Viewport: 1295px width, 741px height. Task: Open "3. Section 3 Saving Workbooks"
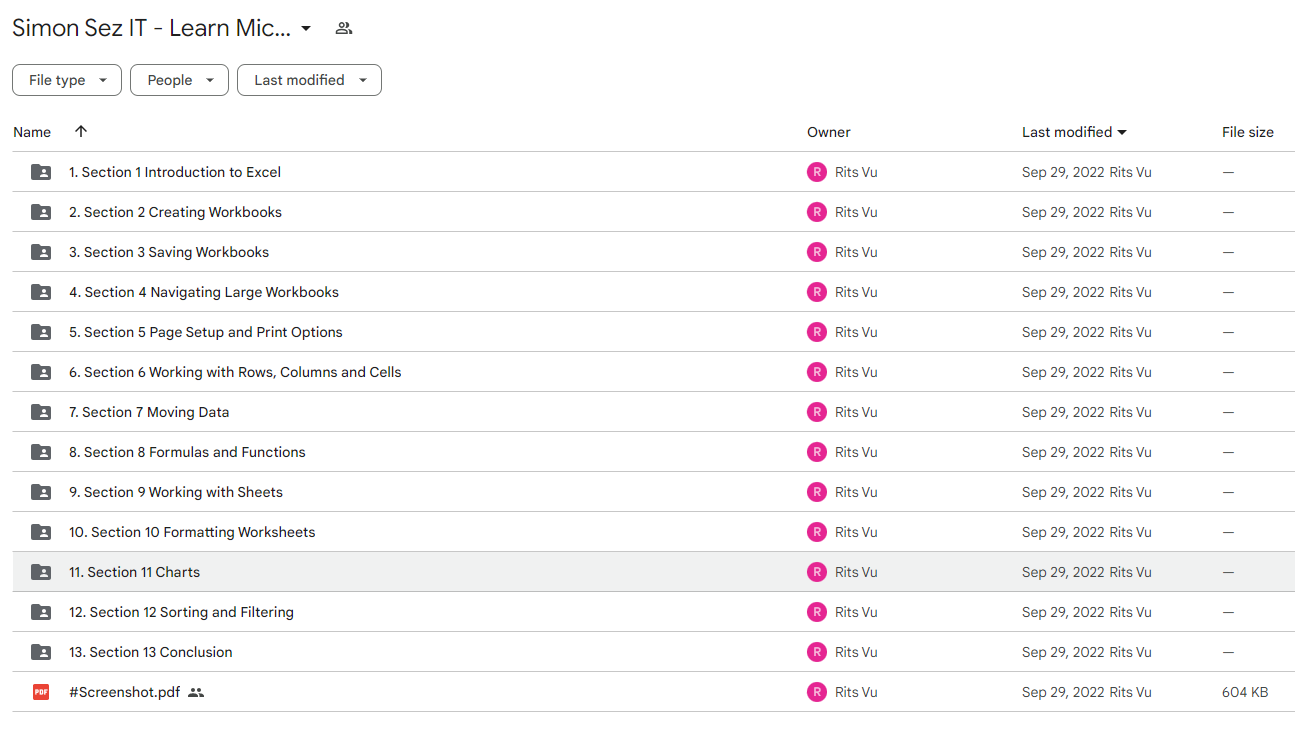click(169, 252)
